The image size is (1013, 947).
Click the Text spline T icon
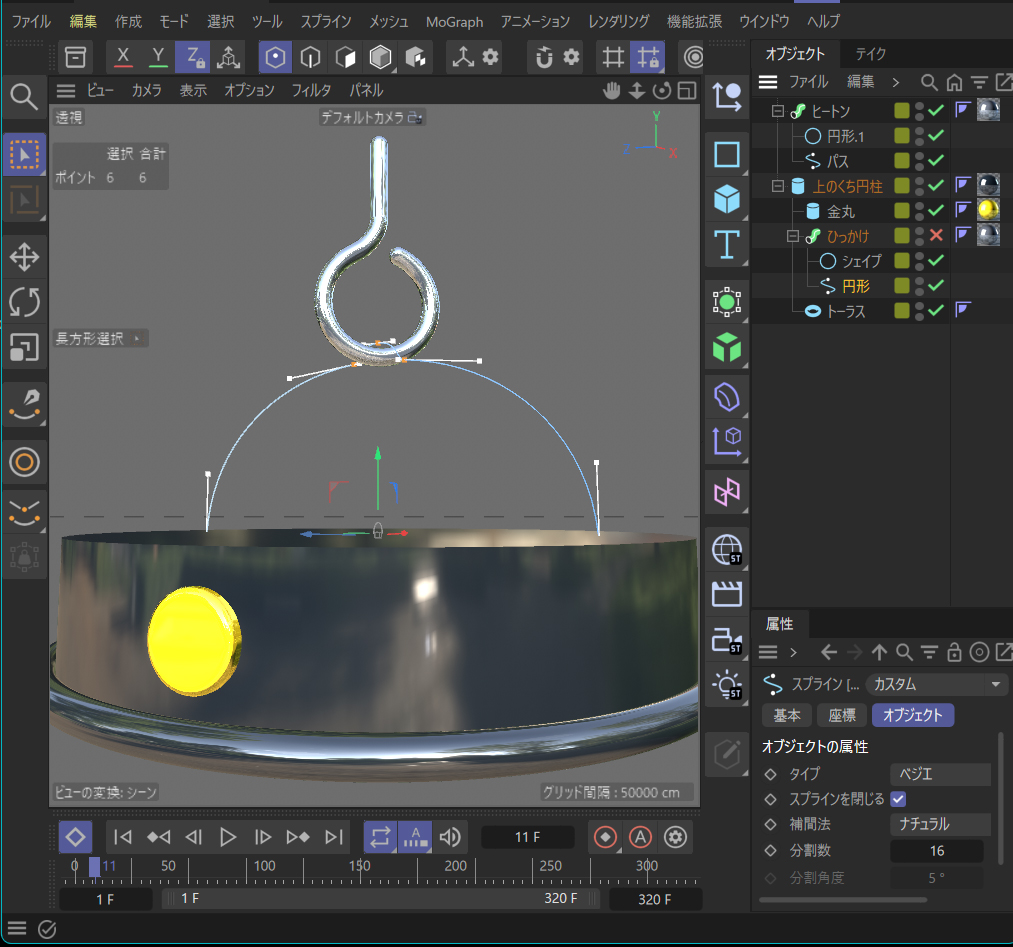pos(727,245)
